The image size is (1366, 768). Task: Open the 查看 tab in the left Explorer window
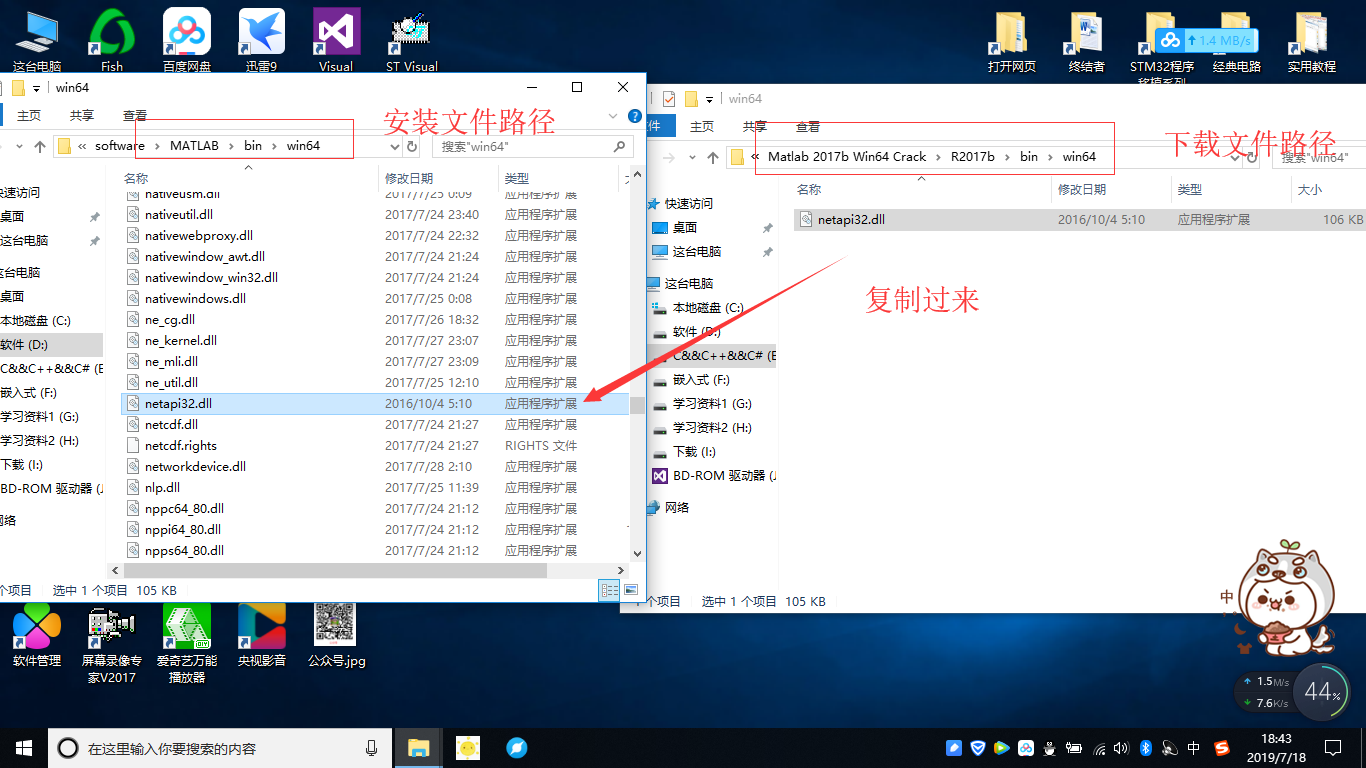pos(134,116)
